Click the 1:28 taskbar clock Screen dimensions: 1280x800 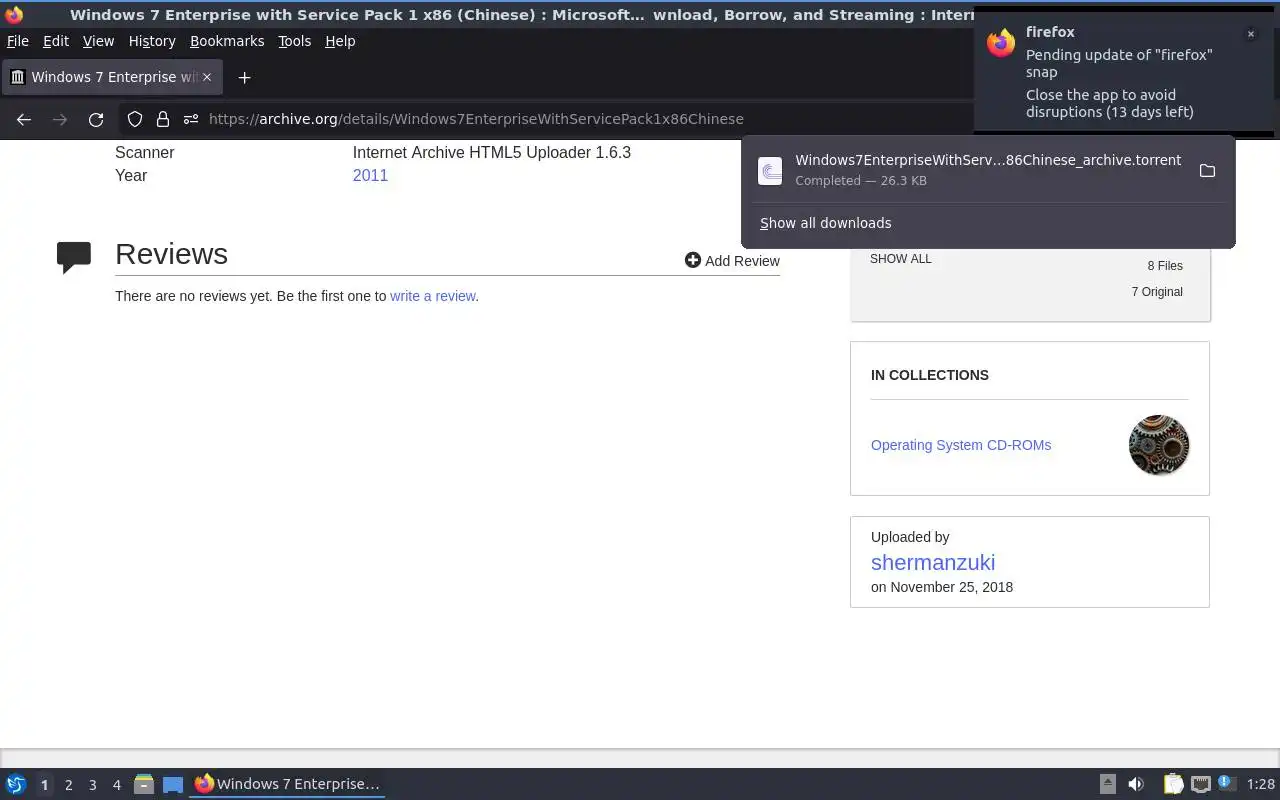coord(1261,785)
